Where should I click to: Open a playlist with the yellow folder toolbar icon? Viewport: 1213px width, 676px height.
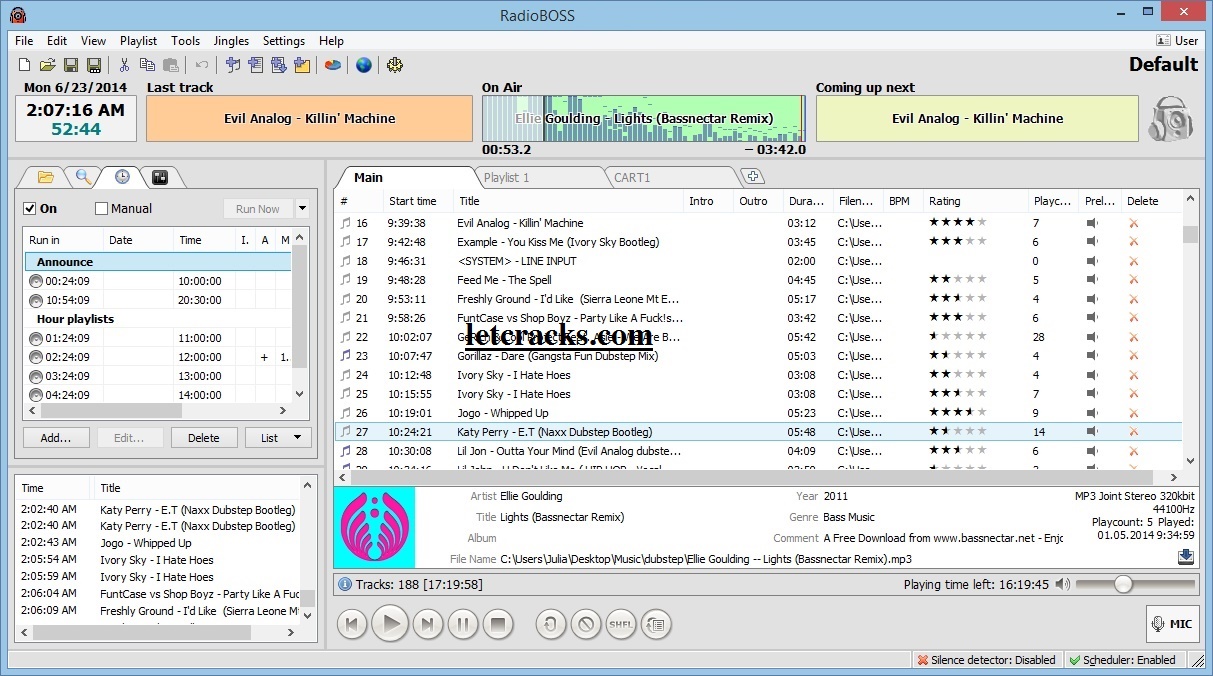47,65
